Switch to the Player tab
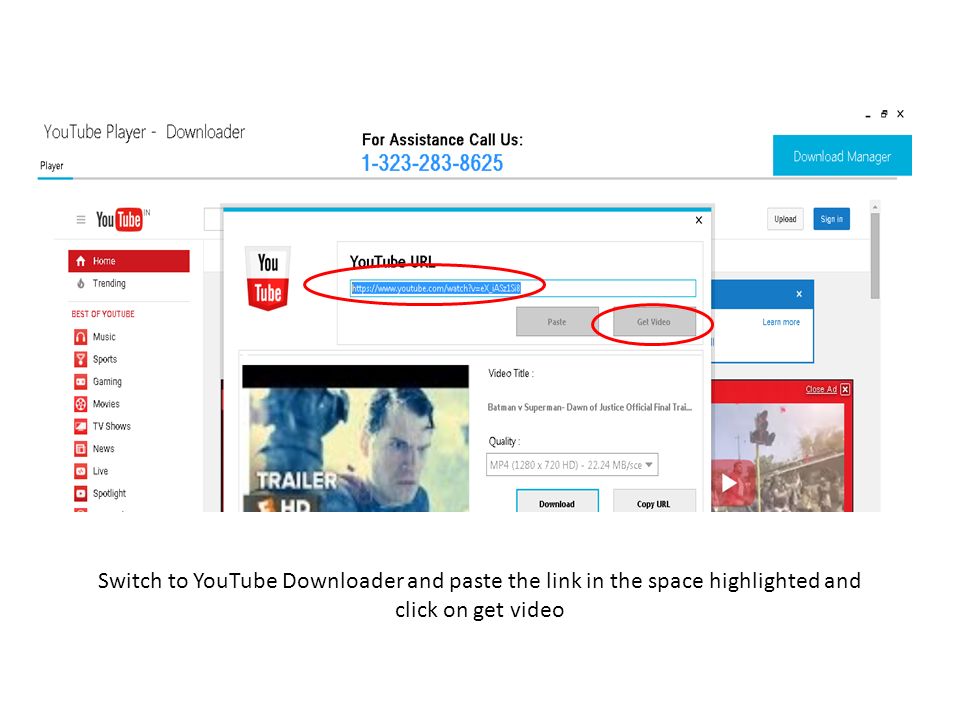 pos(52,166)
